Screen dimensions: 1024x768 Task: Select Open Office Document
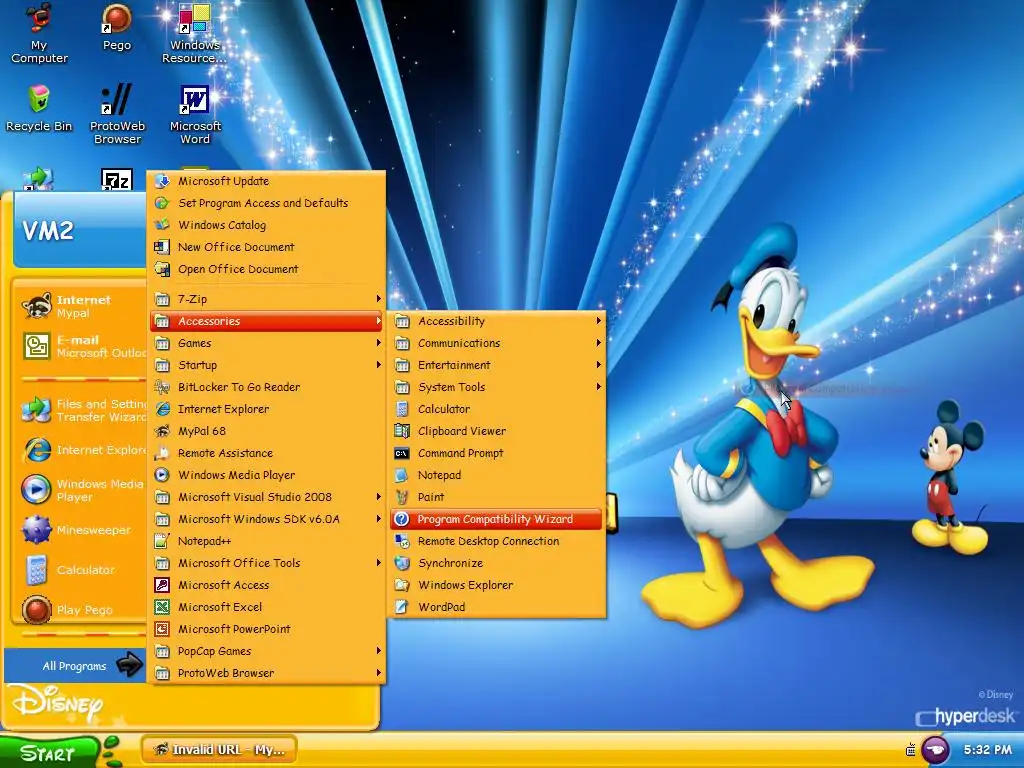coord(266,269)
